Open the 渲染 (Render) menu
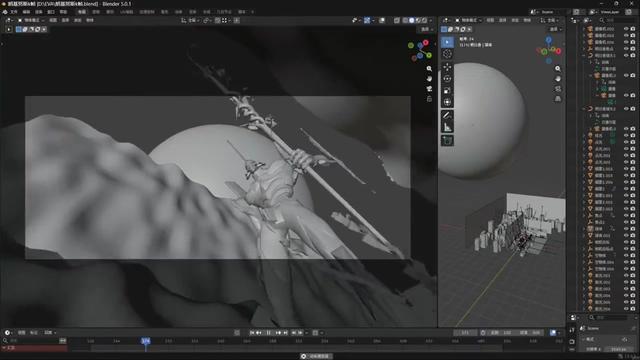 point(38,12)
